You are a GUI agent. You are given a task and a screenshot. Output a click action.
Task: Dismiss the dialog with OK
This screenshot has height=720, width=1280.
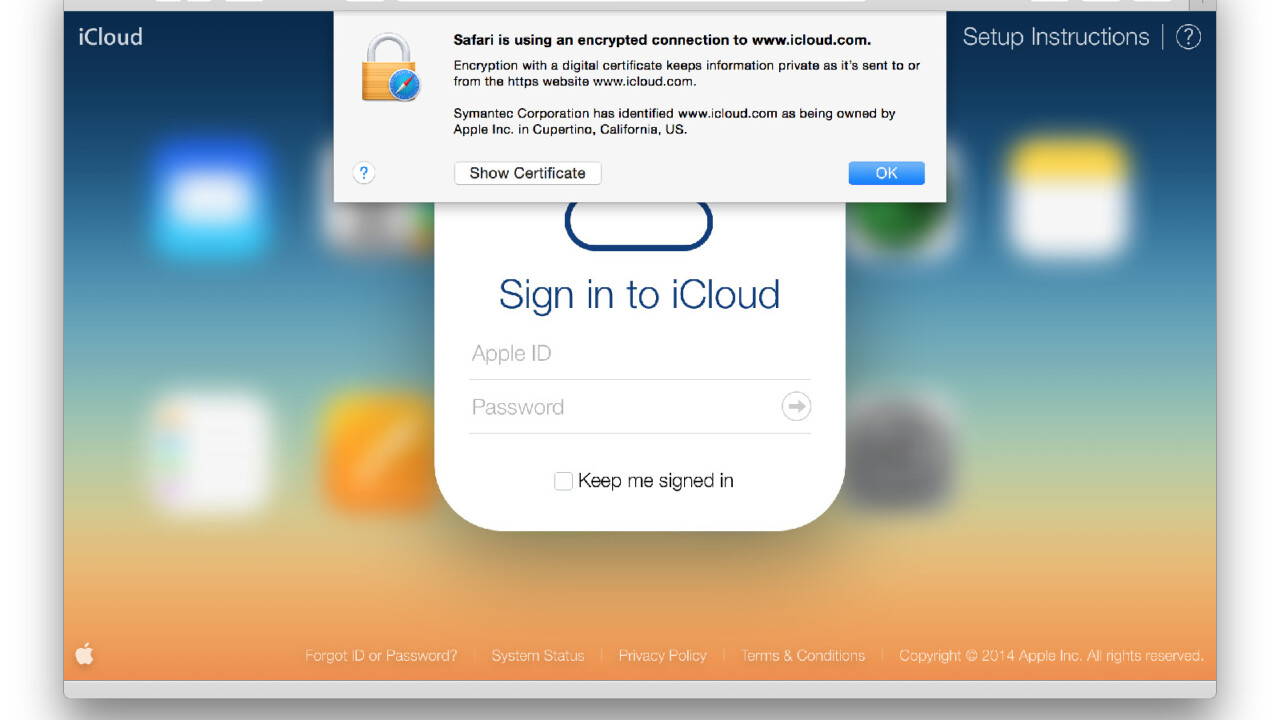[886, 173]
